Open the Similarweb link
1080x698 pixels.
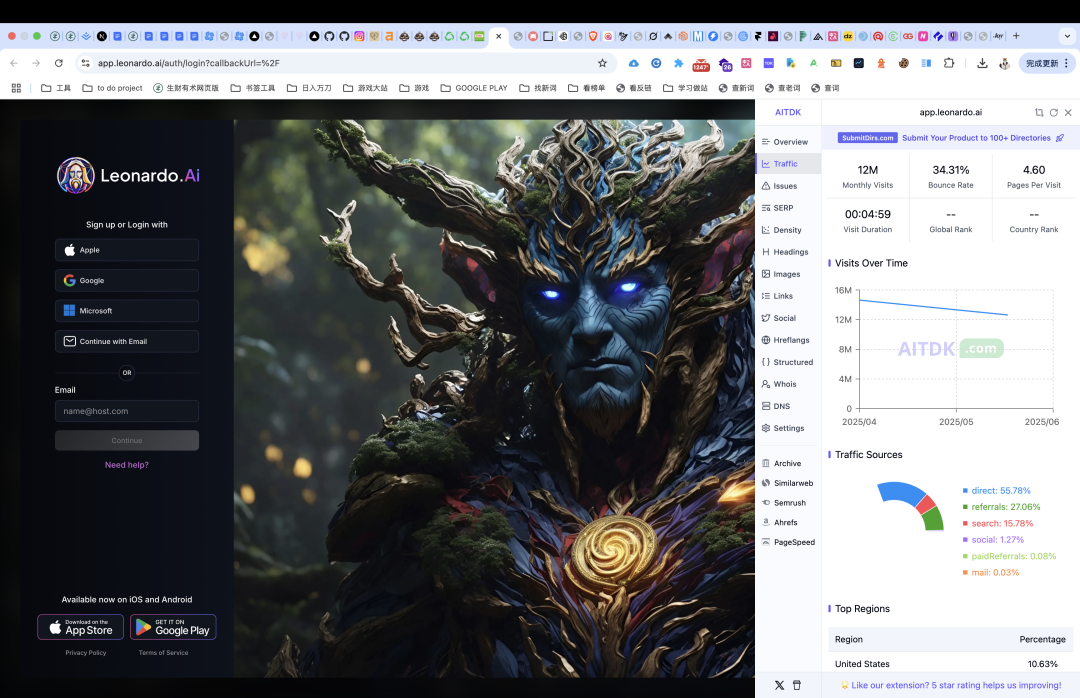tap(789, 483)
